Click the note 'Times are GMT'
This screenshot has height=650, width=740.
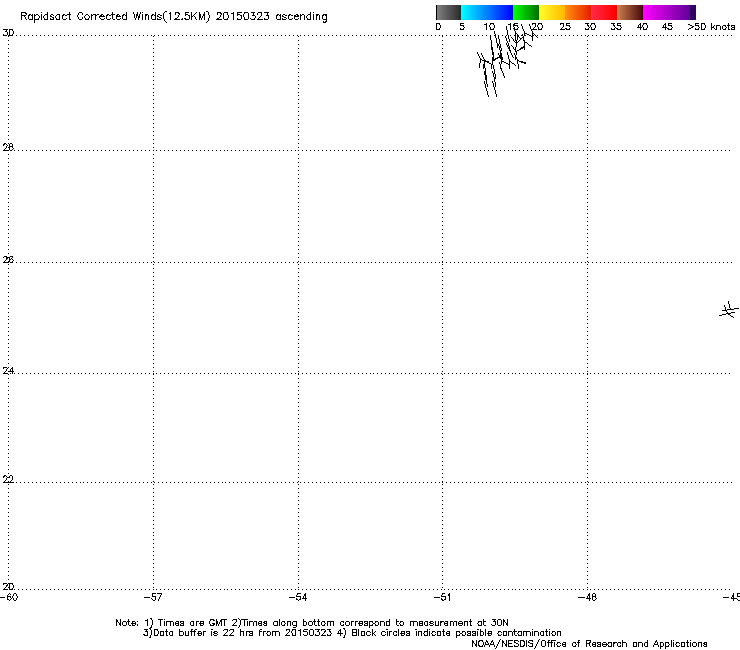click(193, 623)
